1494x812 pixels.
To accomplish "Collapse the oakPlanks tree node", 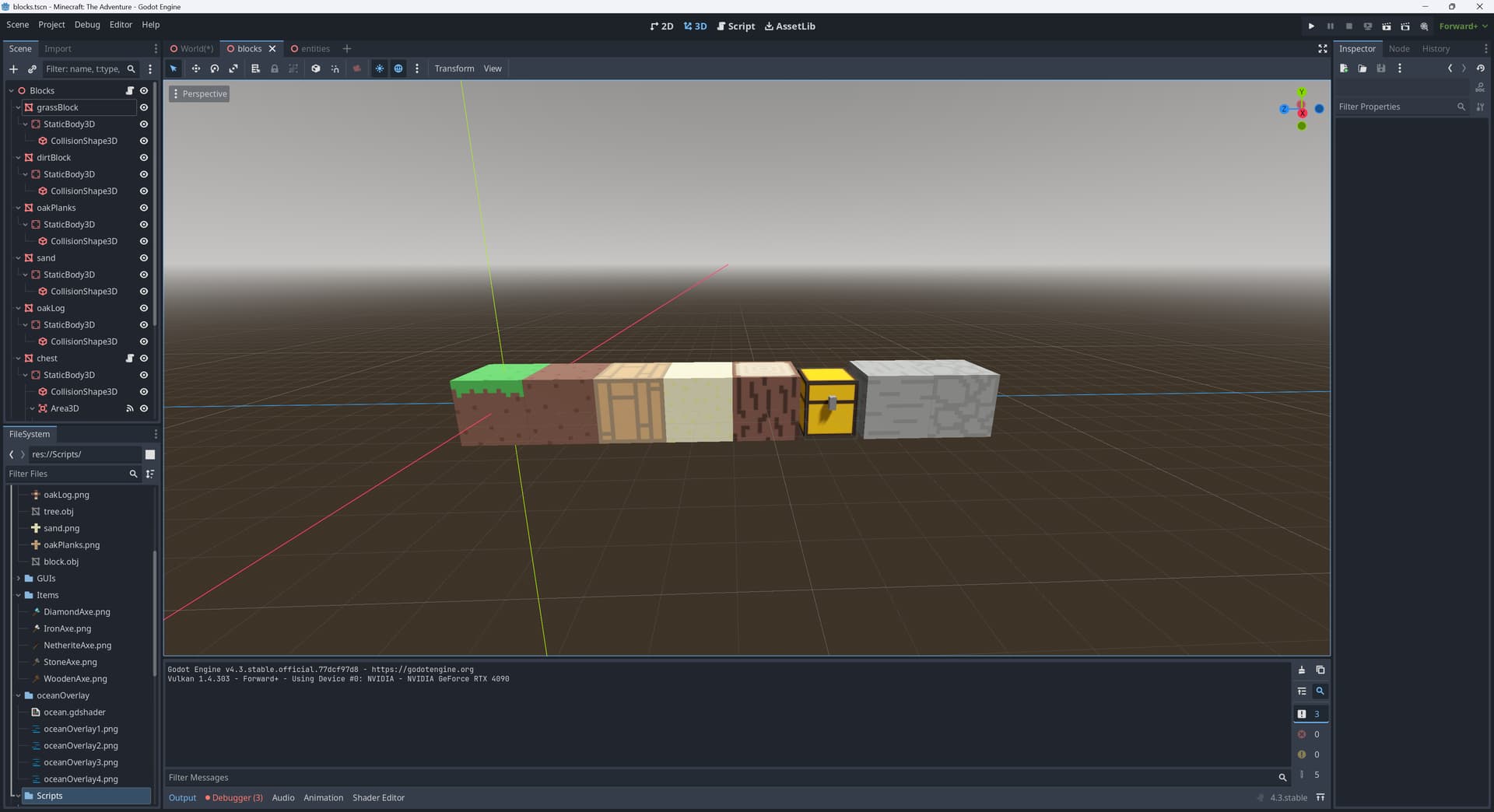I will click(x=18, y=208).
